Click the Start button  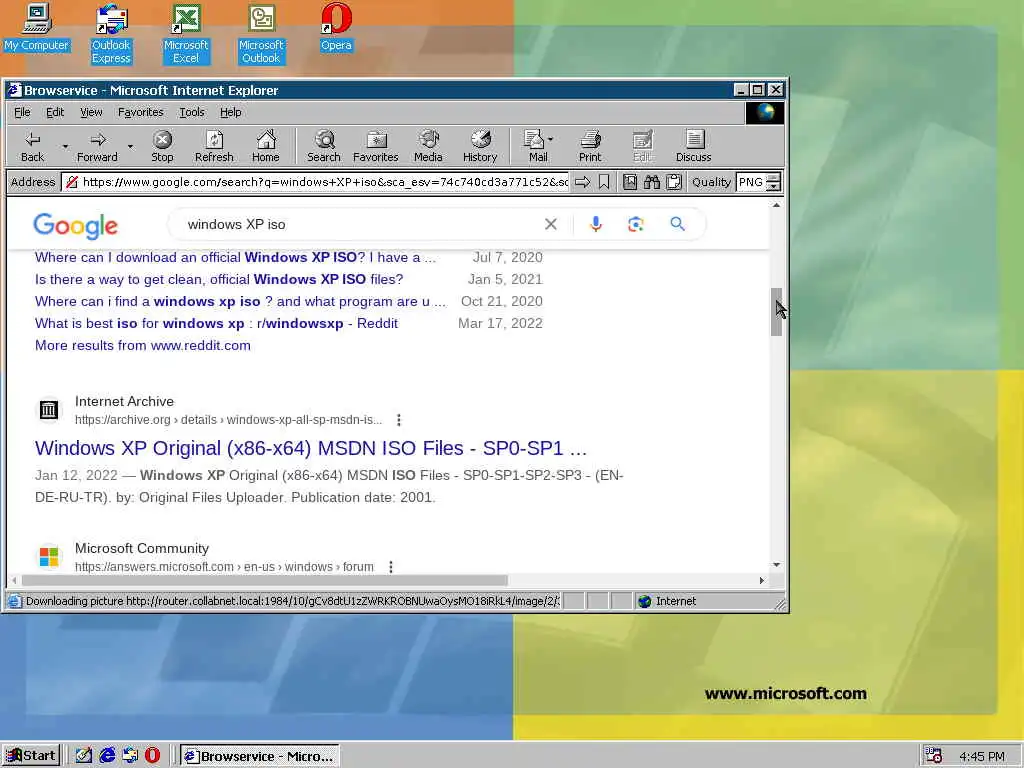pos(31,756)
